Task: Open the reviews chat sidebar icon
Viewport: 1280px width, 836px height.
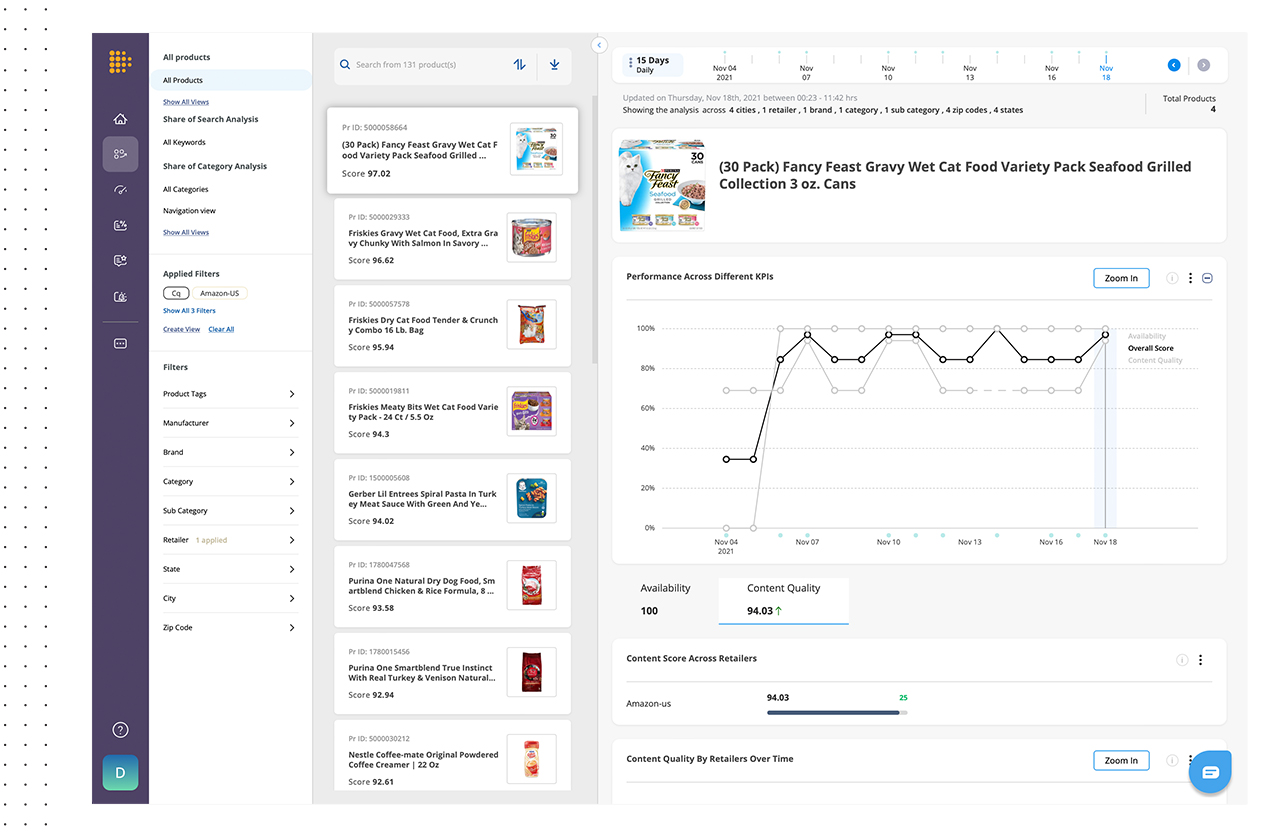Action: pyautogui.click(x=120, y=261)
